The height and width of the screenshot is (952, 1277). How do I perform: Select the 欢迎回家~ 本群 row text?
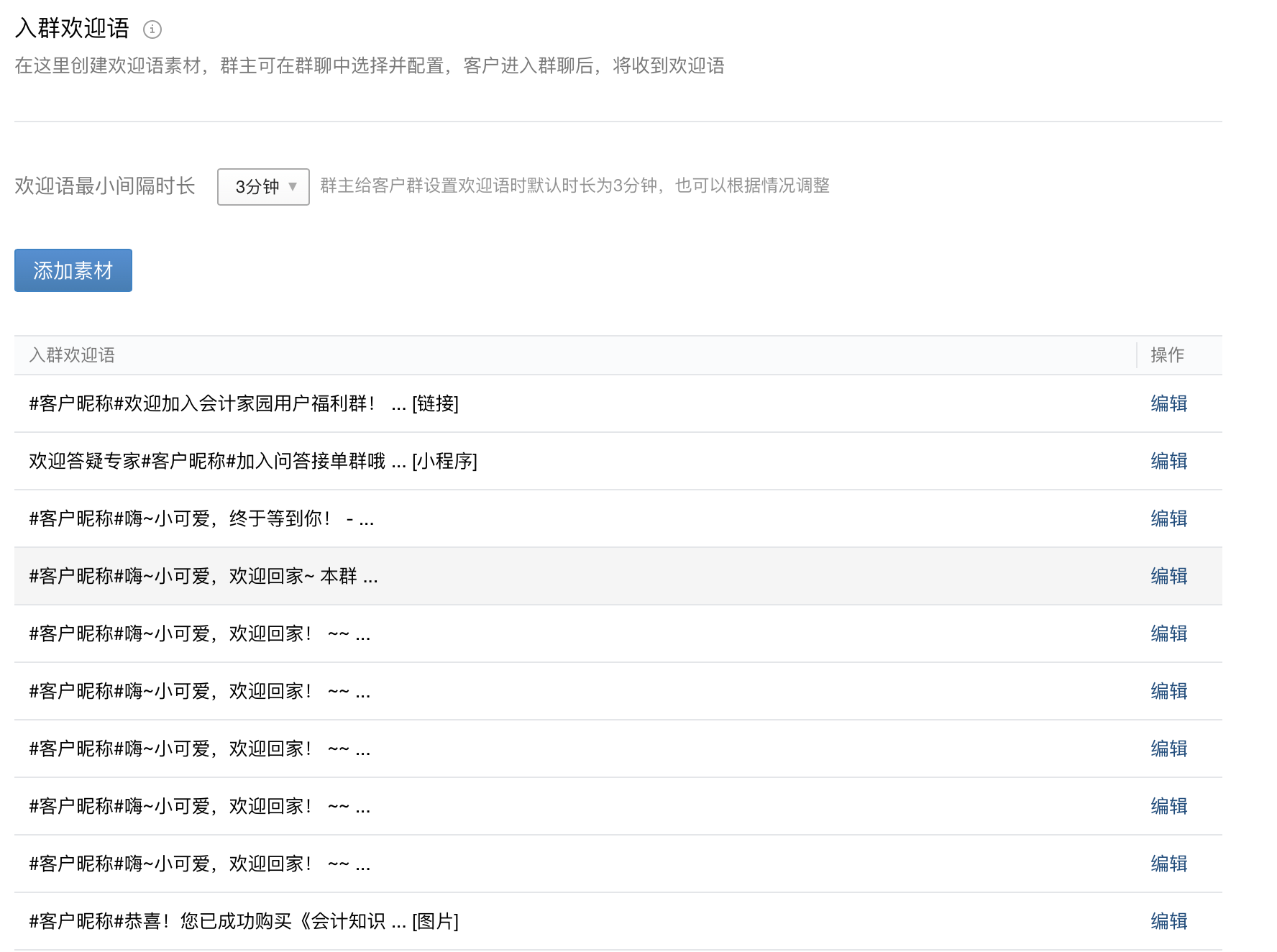(203, 576)
